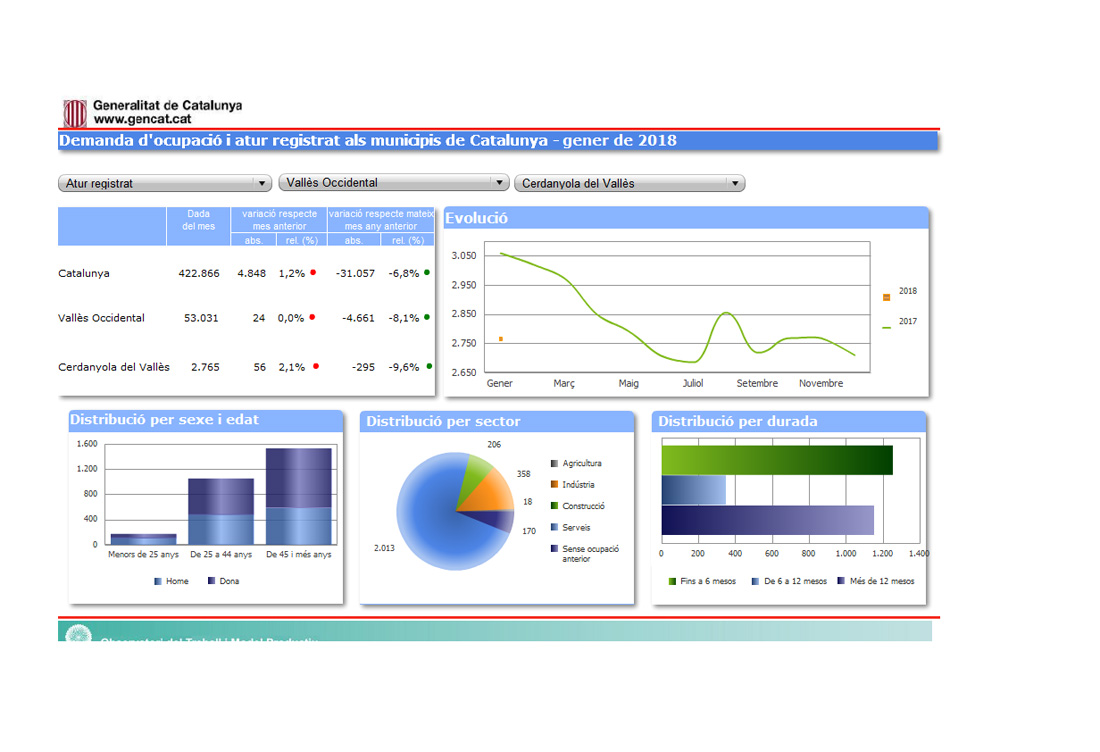1100x752 pixels.
Task: Click the Distribució per sector title
Action: click(x=443, y=422)
